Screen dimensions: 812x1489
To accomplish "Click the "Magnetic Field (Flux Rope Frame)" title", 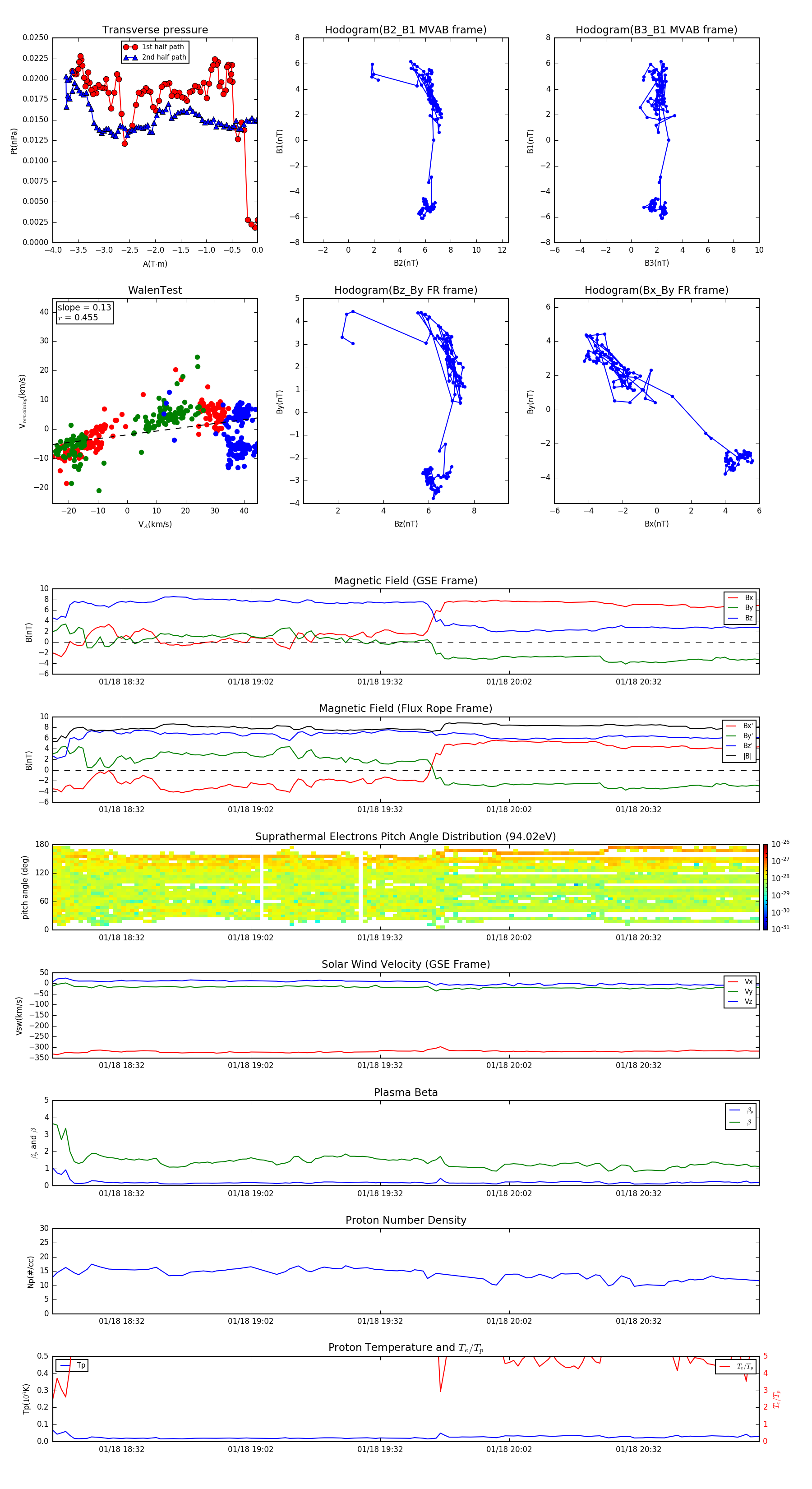I will point(406,709).
